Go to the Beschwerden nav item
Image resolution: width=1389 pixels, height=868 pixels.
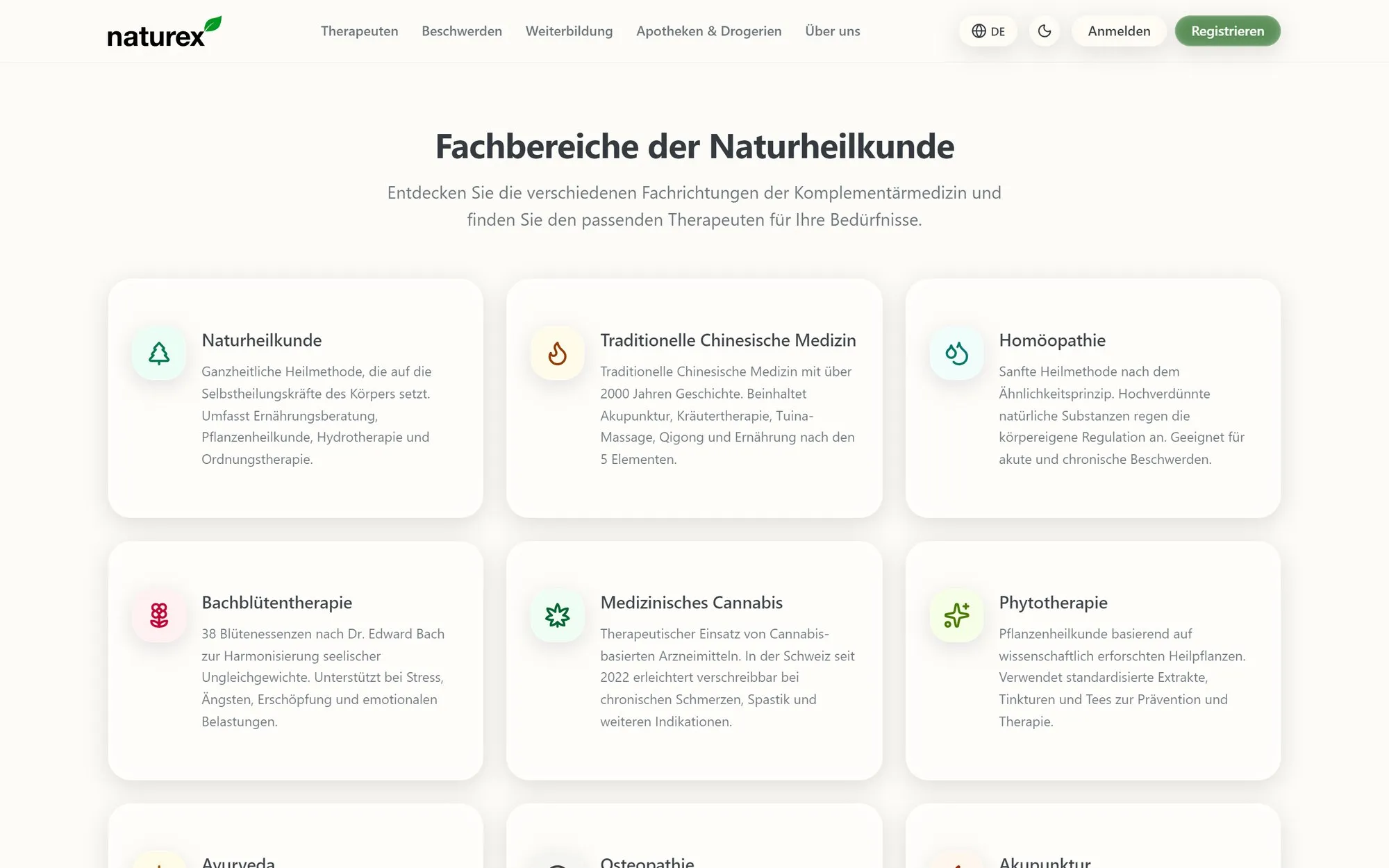[x=462, y=31]
